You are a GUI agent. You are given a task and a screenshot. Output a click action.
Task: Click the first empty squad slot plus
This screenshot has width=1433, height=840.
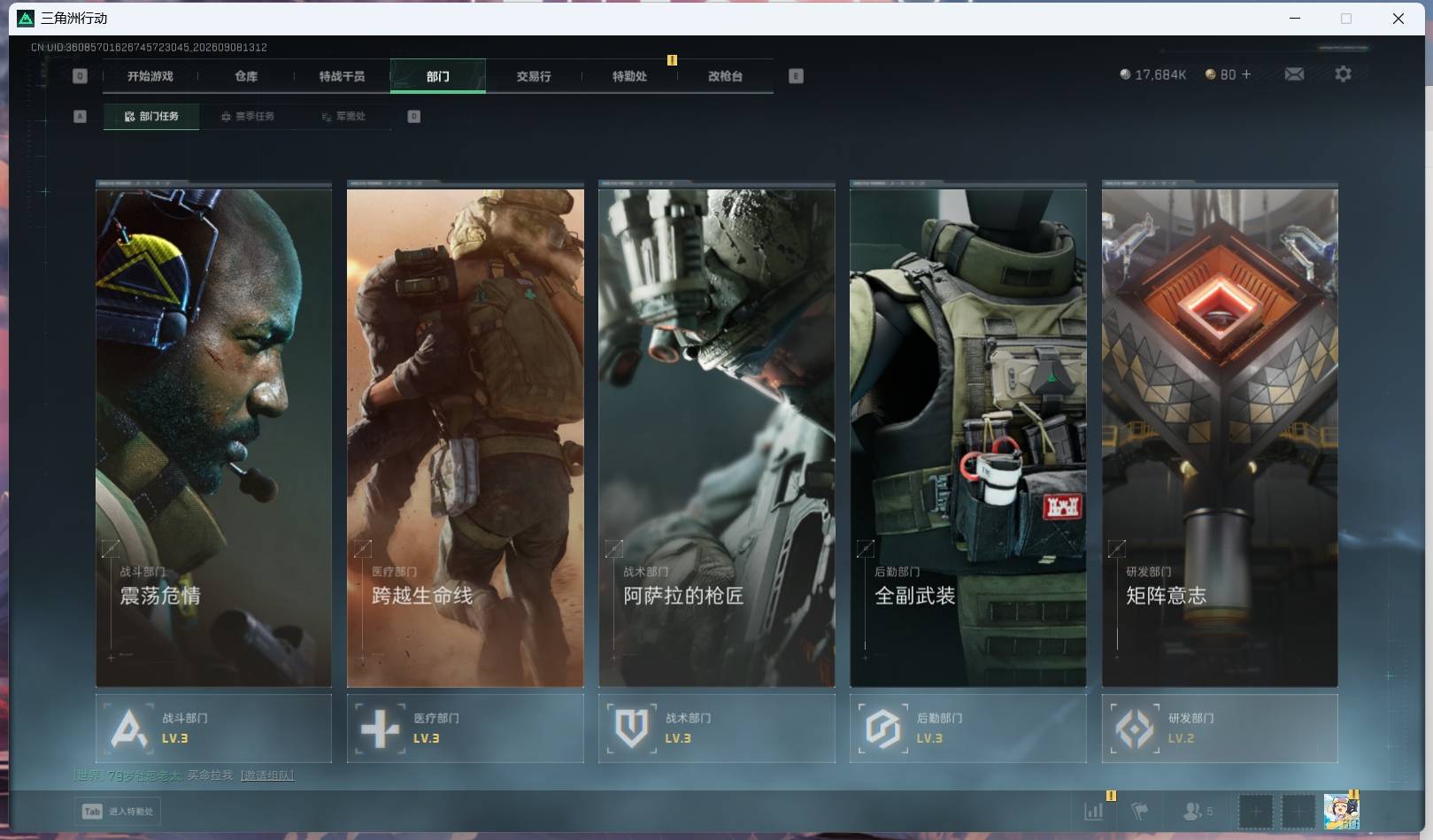click(x=1255, y=811)
